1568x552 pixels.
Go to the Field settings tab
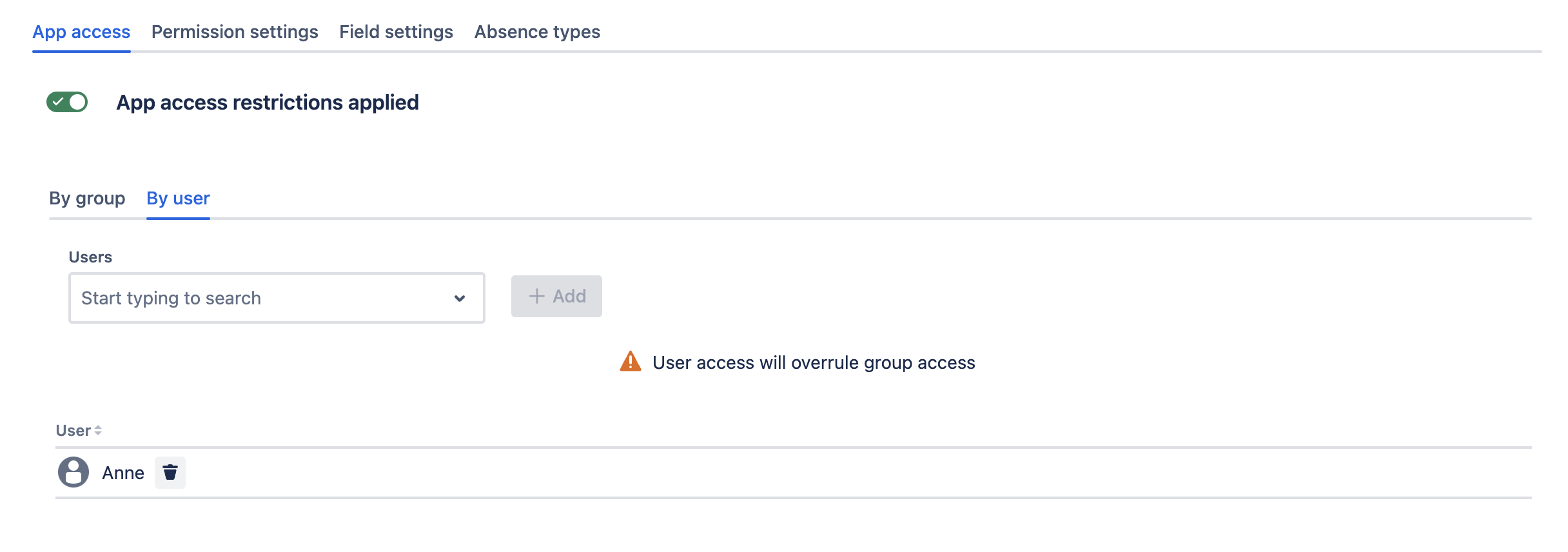coord(396,32)
